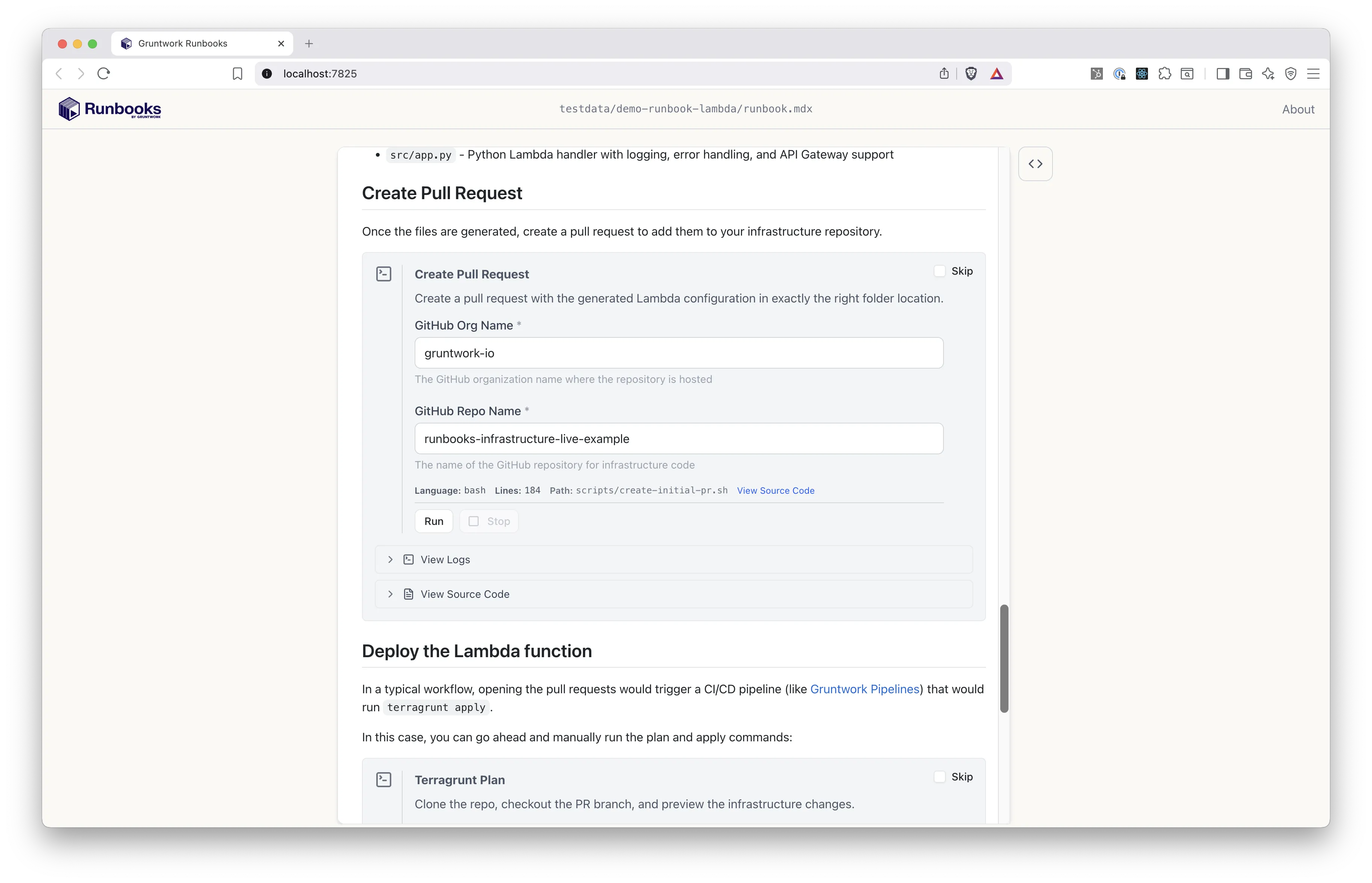Click the page vertical scrollbar thumb
The image size is (1372, 883).
click(x=1004, y=658)
